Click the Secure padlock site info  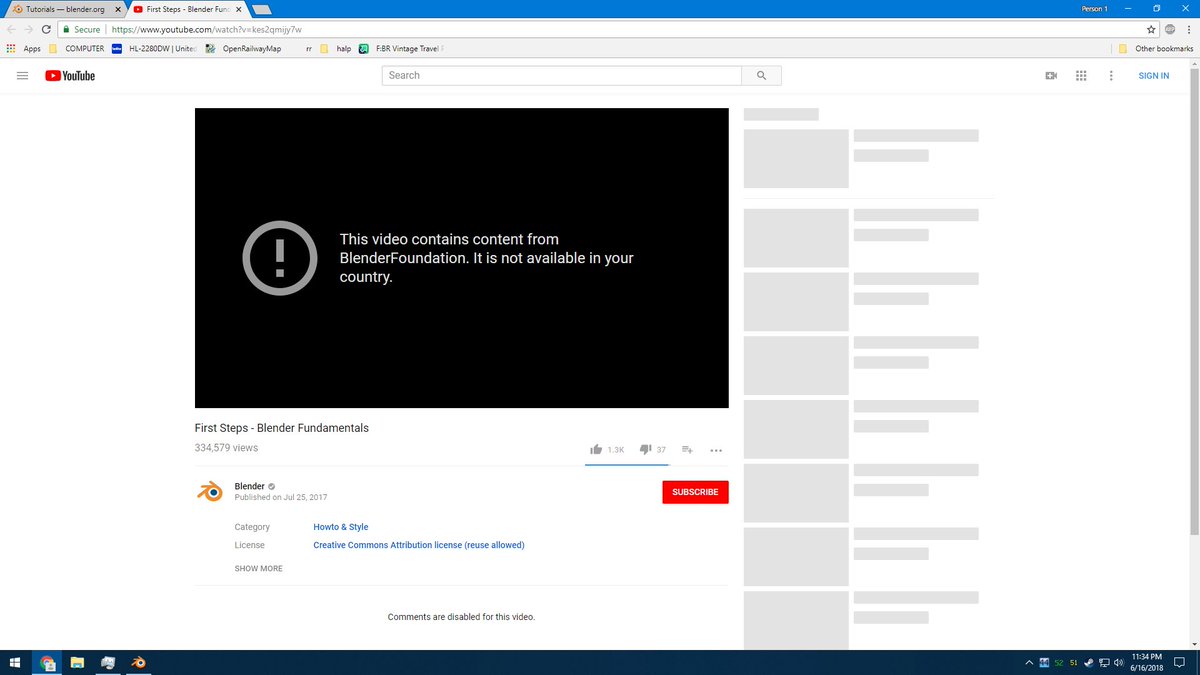(x=82, y=29)
